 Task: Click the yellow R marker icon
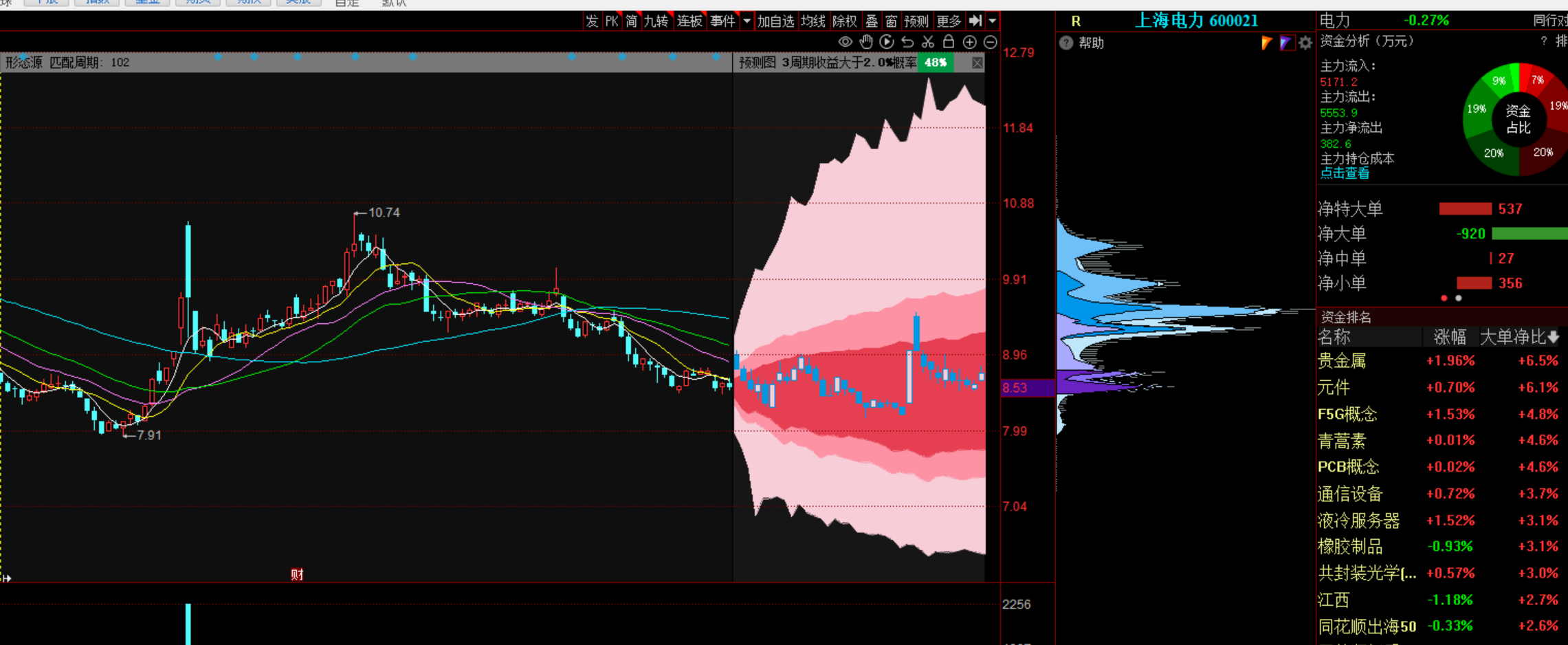[x=1076, y=21]
